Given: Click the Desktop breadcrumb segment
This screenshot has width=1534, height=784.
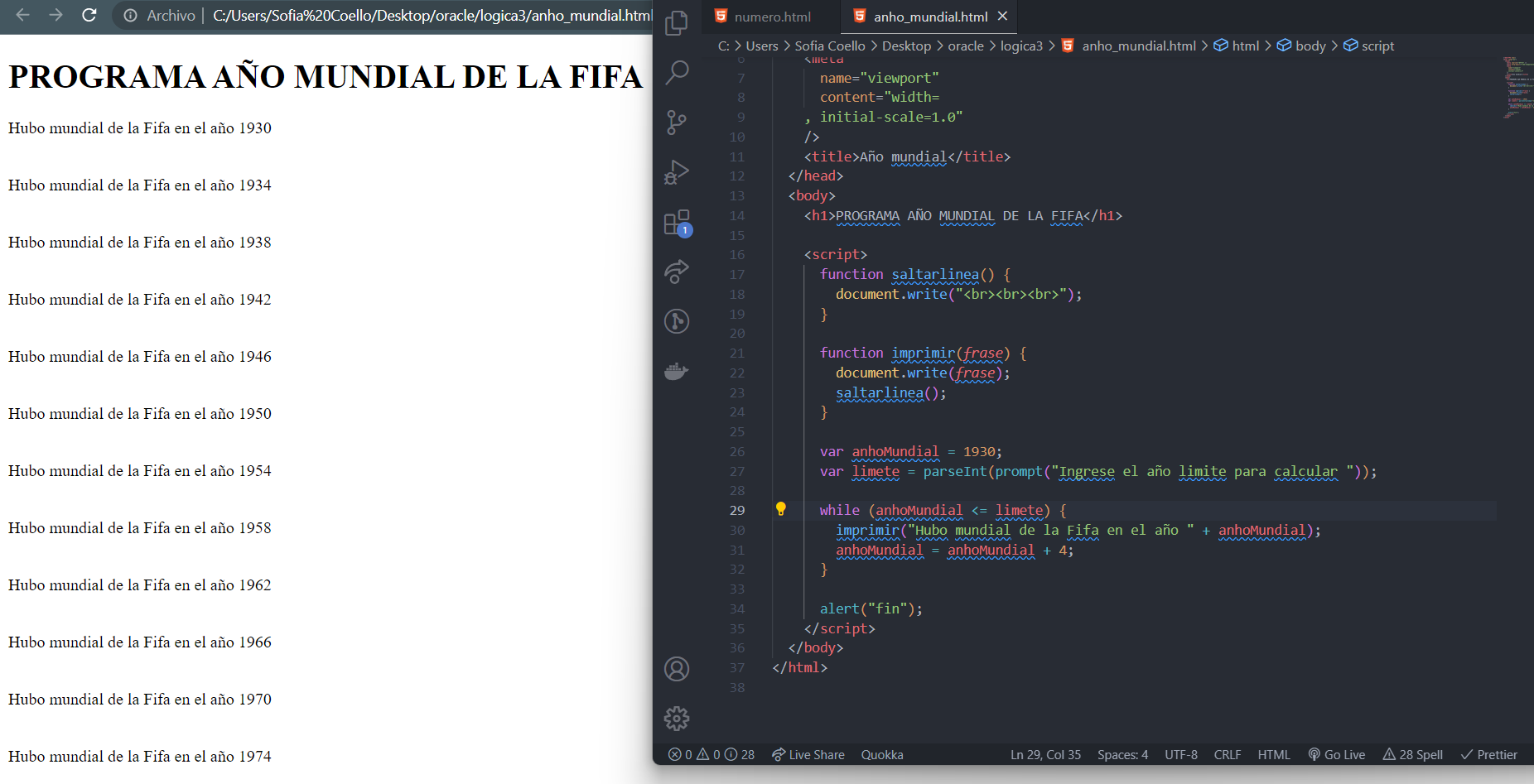Looking at the screenshot, I should (906, 46).
